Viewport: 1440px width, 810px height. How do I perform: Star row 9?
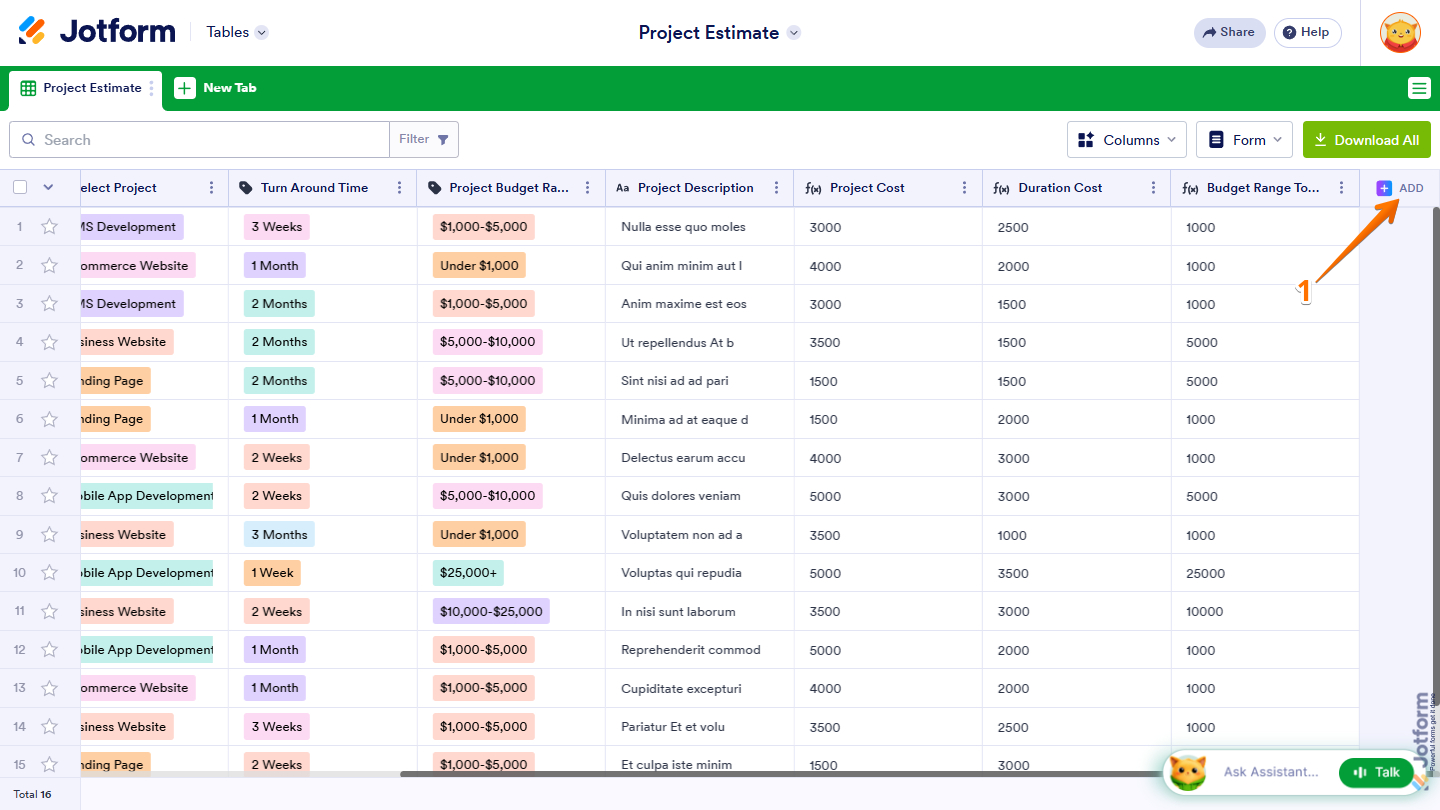(x=49, y=535)
